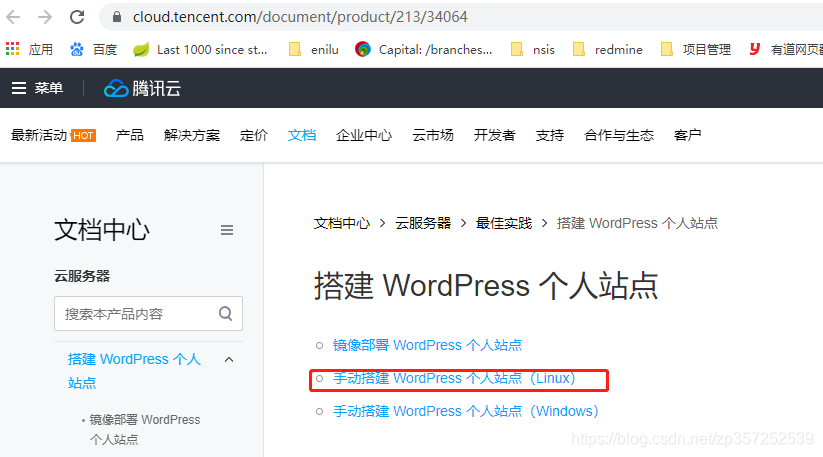Click the lock icon in address bar
The height and width of the screenshot is (457, 823).
click(x=117, y=17)
